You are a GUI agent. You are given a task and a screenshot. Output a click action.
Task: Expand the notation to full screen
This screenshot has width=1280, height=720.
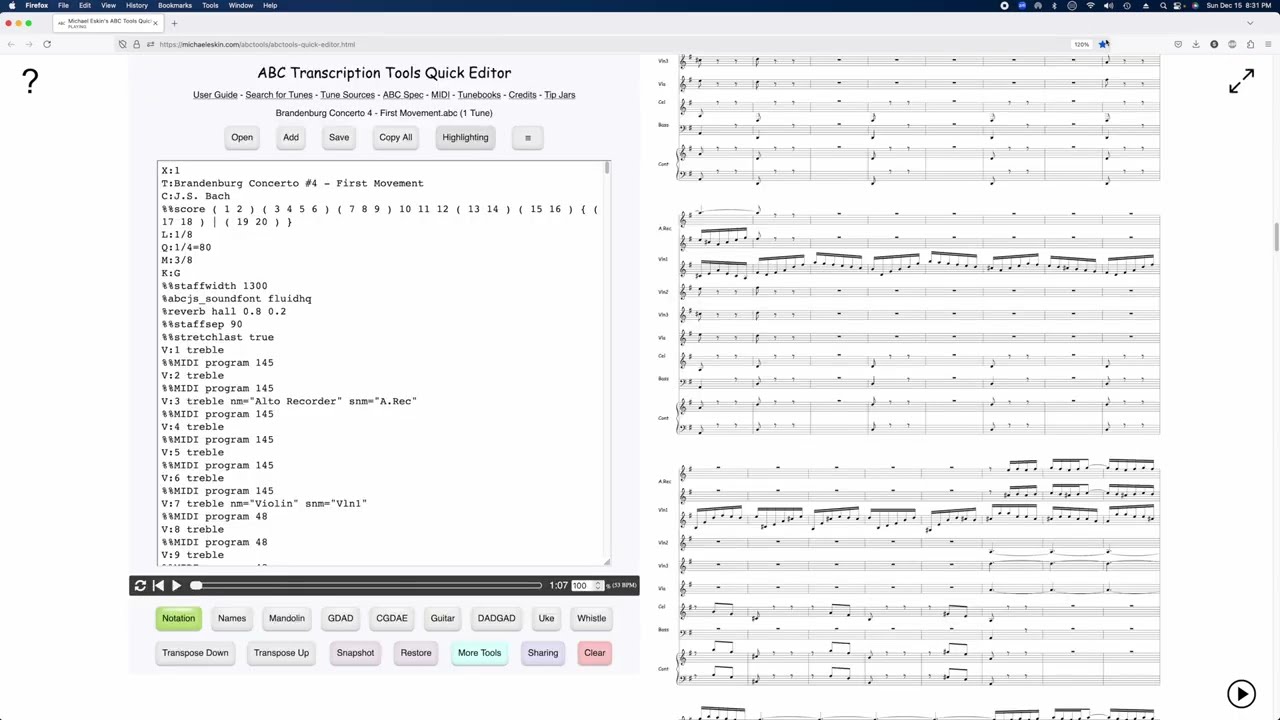tap(1241, 81)
